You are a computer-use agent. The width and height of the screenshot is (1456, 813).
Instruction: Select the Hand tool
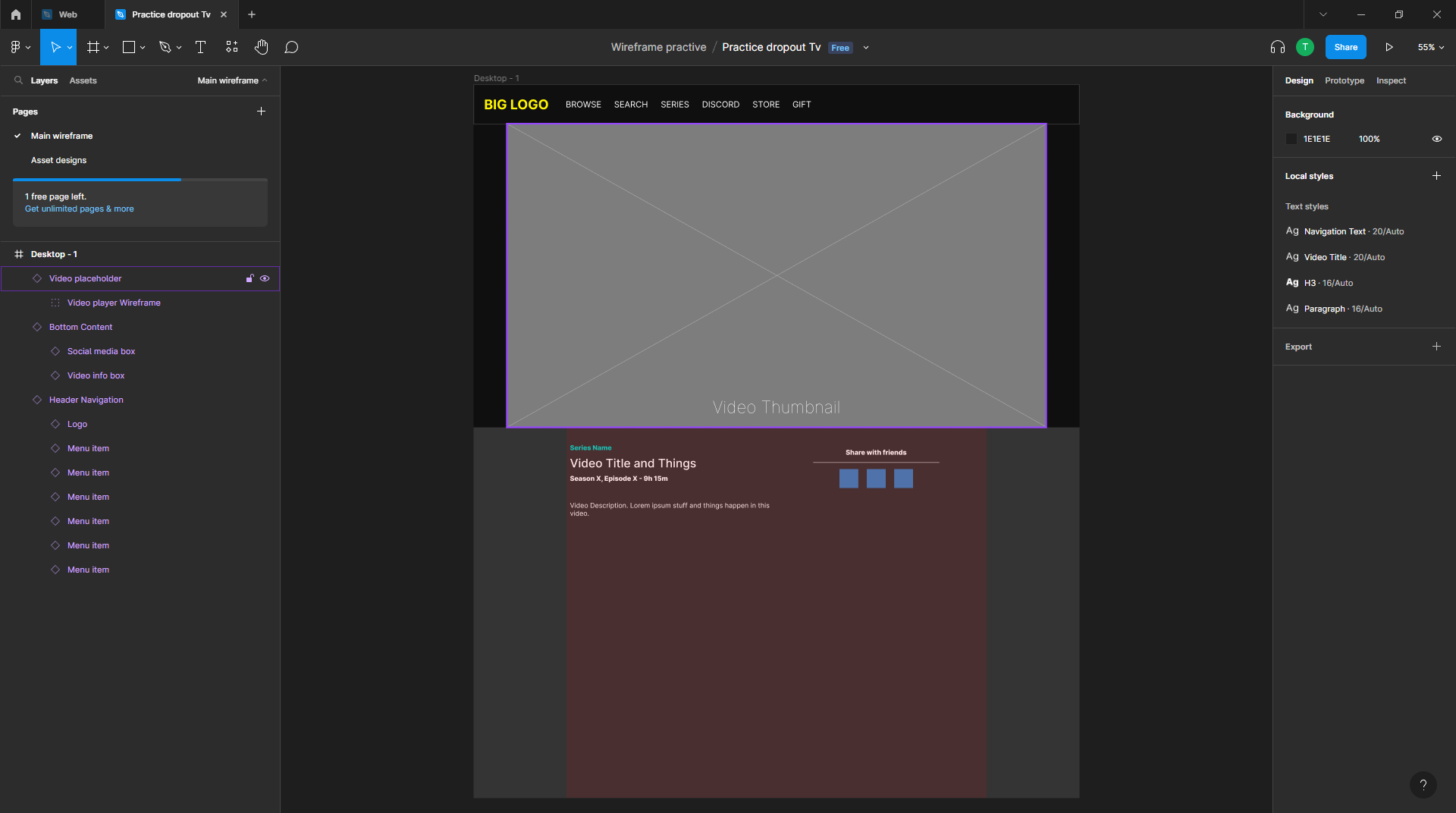click(261, 47)
